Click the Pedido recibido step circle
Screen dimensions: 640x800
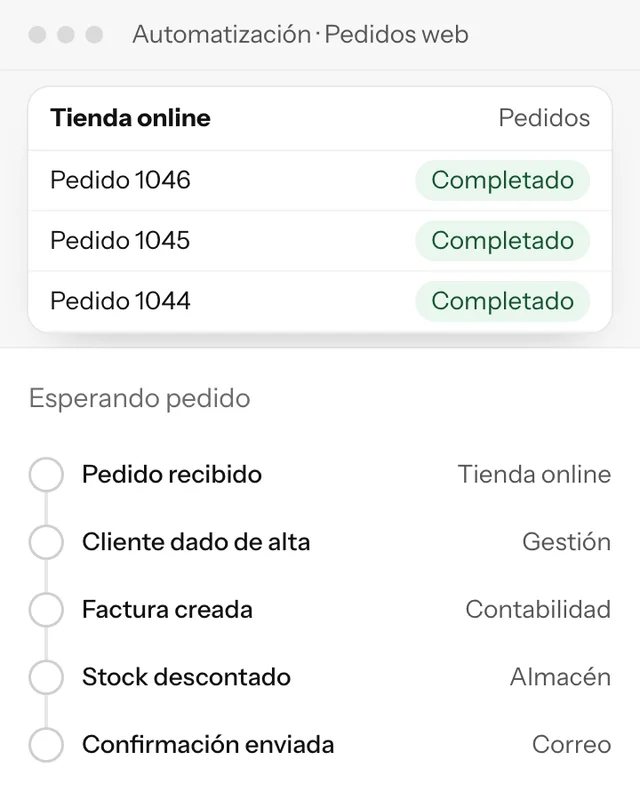(x=46, y=474)
